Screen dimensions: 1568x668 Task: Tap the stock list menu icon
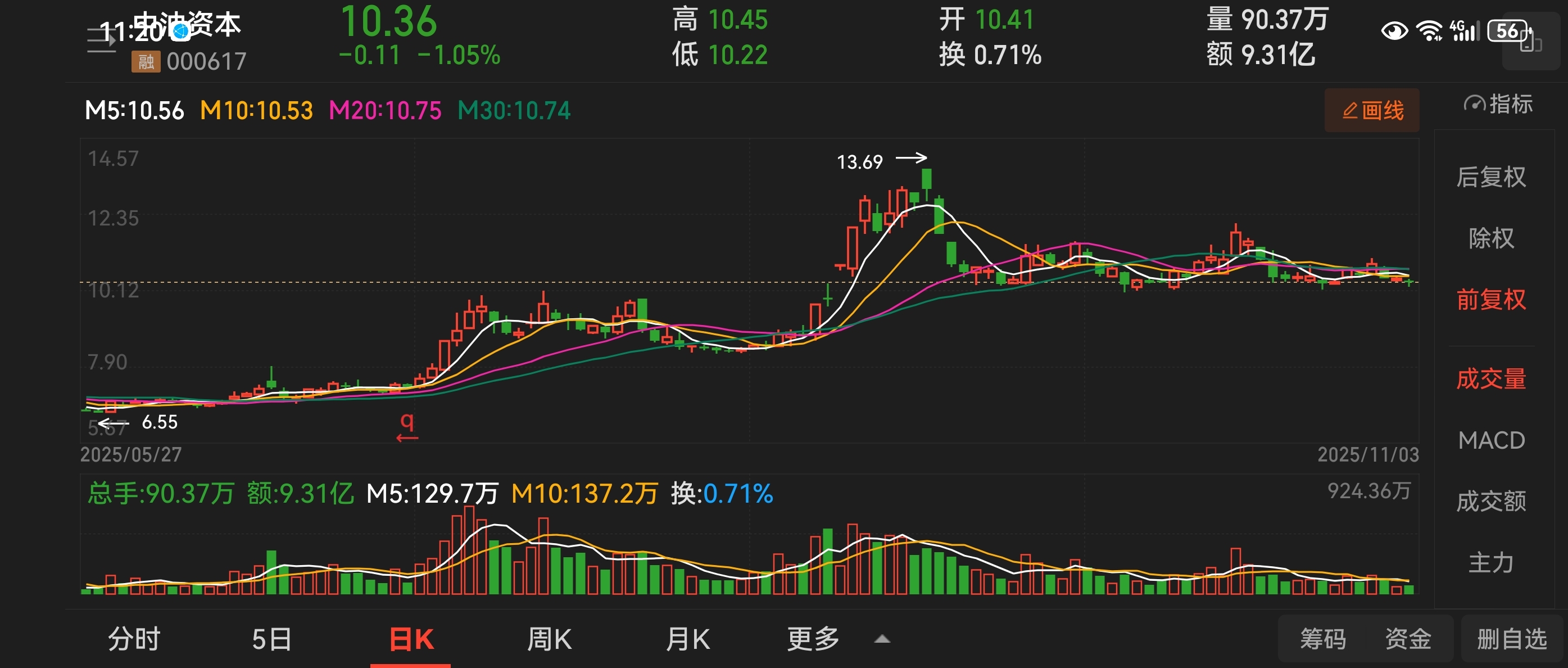pyautogui.click(x=101, y=40)
